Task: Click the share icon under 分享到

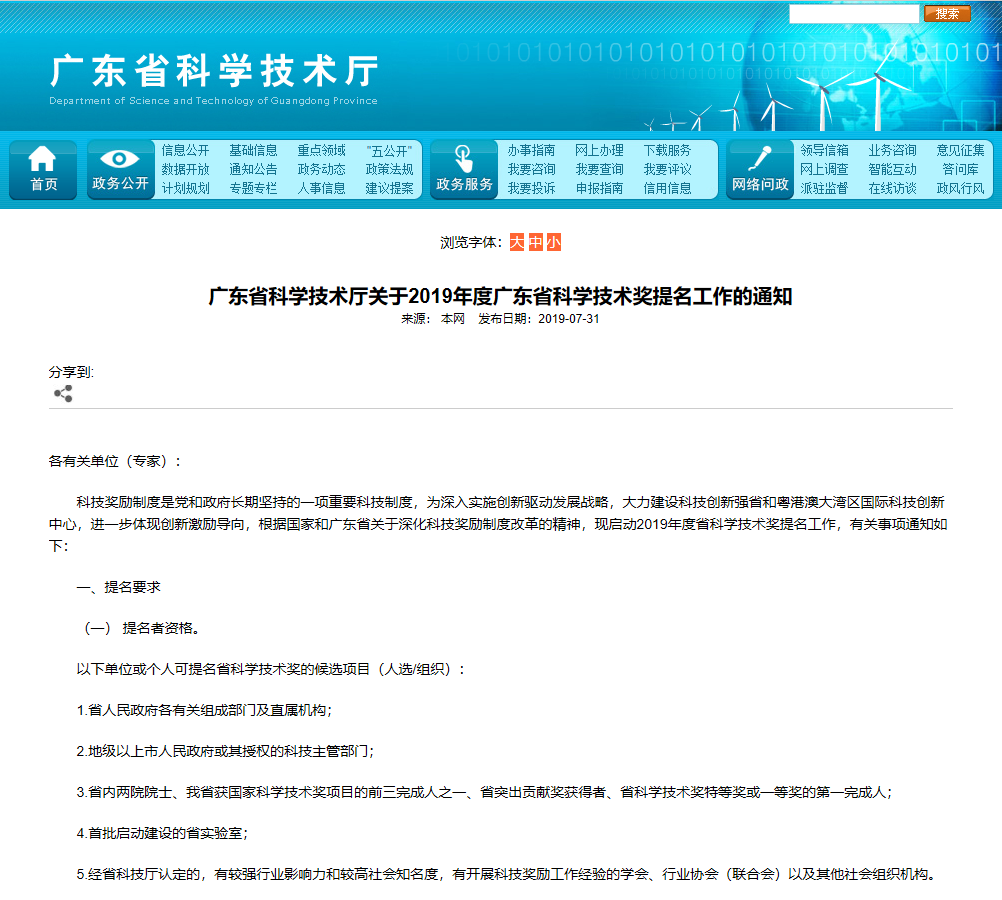Action: click(63, 394)
